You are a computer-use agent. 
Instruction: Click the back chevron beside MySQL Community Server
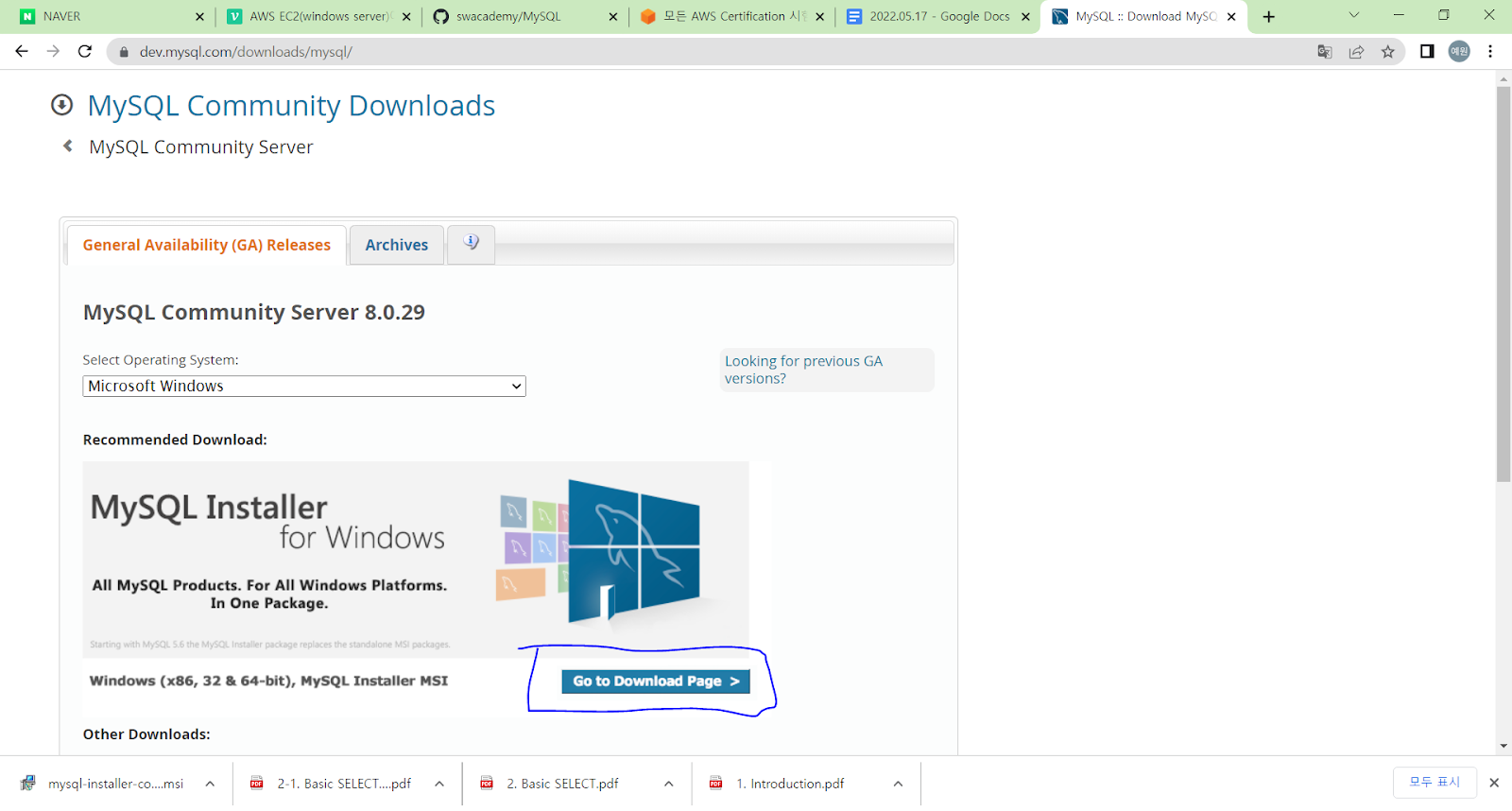tap(67, 146)
